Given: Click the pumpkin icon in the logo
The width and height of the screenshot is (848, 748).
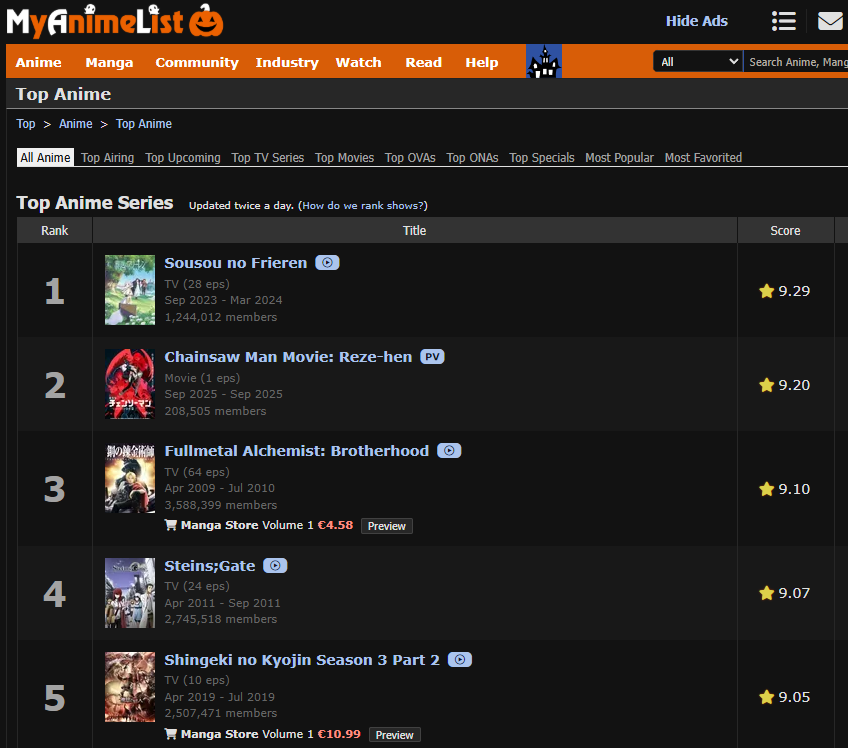Looking at the screenshot, I should pos(206,21).
